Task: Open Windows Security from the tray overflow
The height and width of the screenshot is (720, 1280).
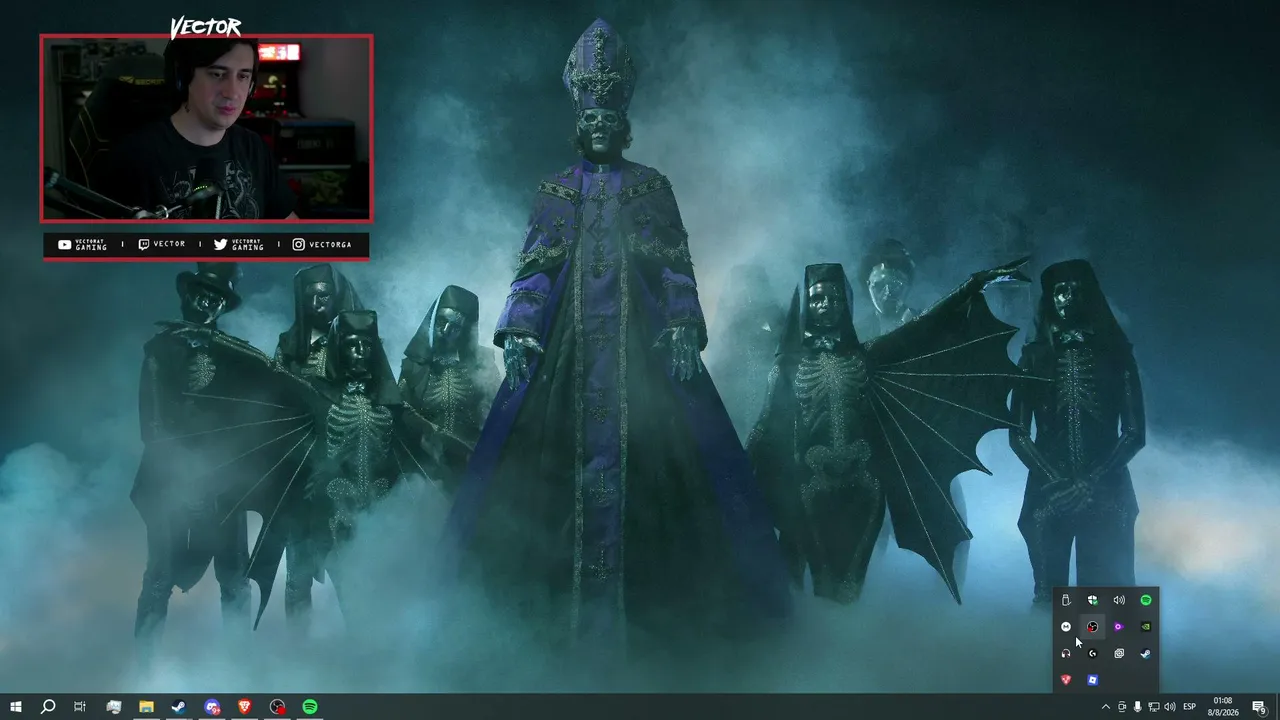Action: point(1092,600)
